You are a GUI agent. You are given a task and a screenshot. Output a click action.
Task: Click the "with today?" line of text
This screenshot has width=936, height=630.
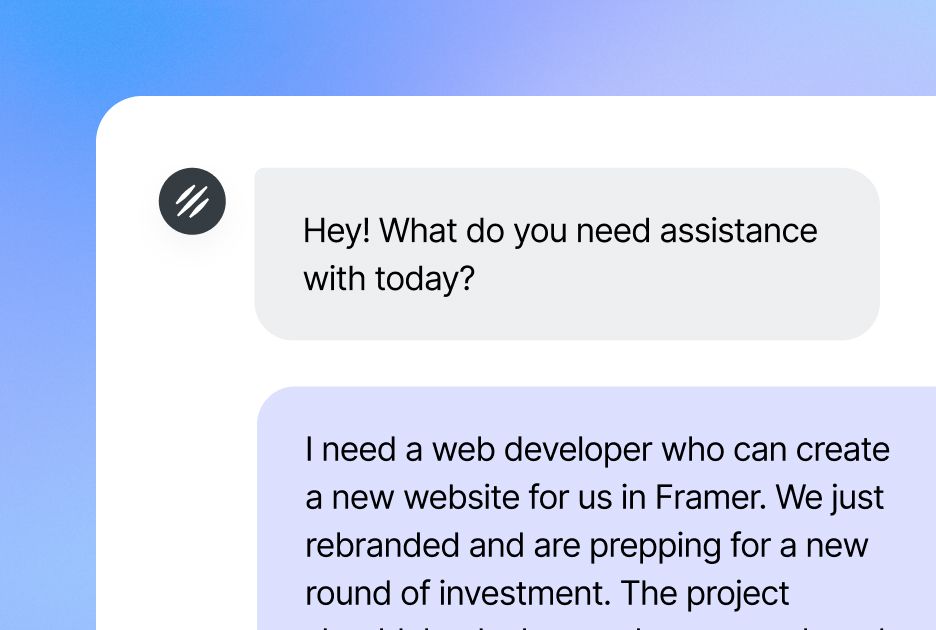point(389,279)
